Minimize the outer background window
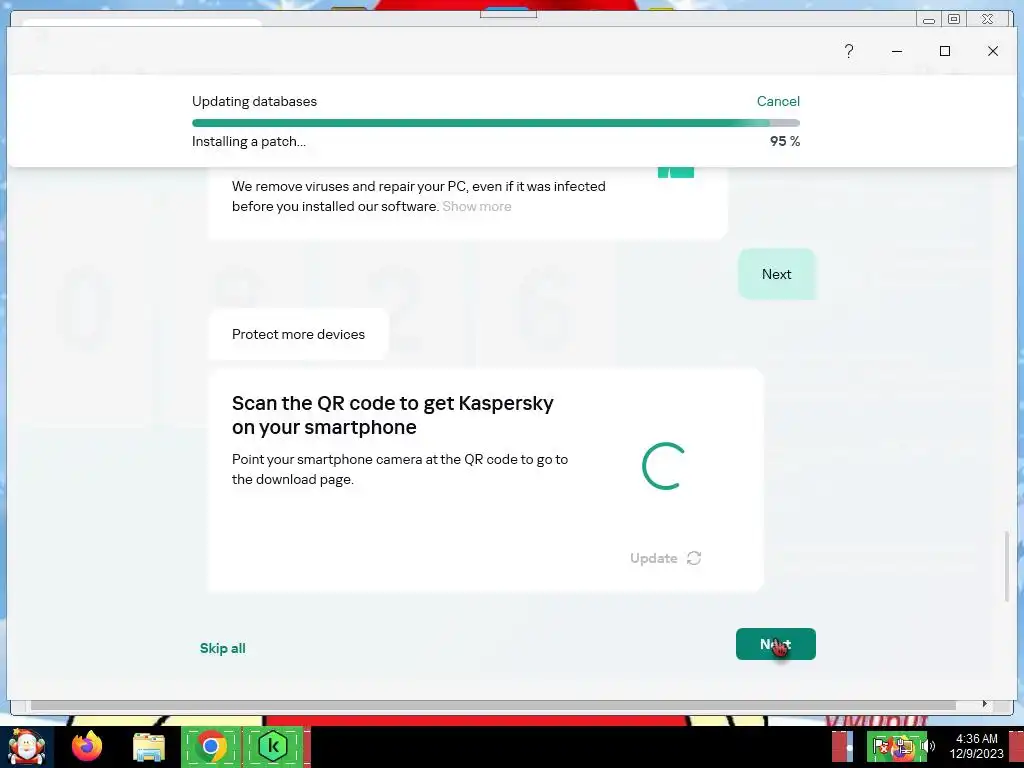 929,20
